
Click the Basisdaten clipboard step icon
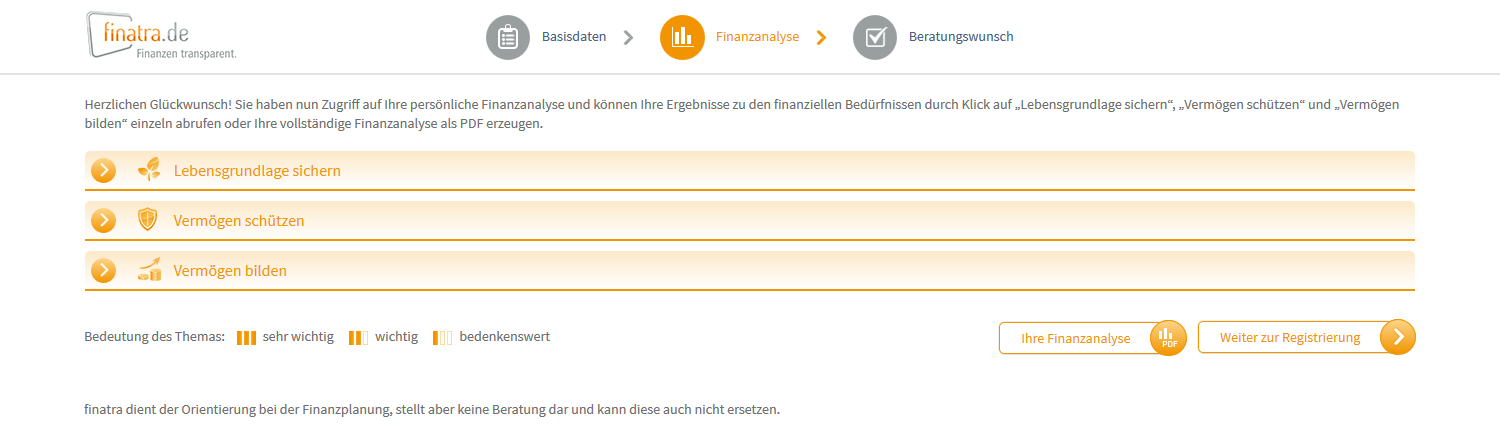508,38
